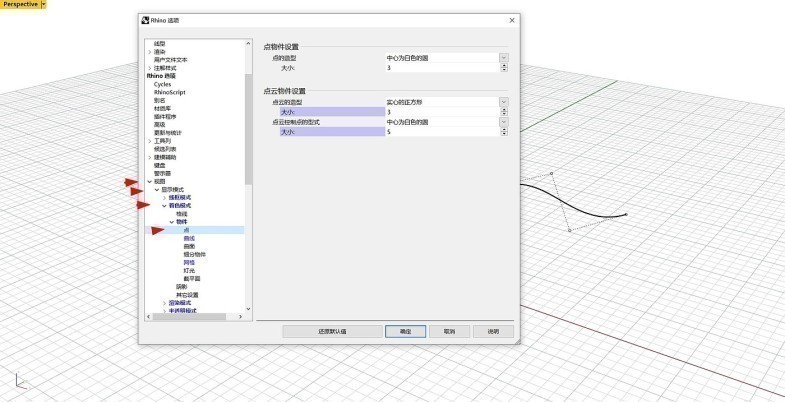The image size is (785, 402).
Task: Click the tree horizontal scrollbar thumb
Action: pos(189,317)
